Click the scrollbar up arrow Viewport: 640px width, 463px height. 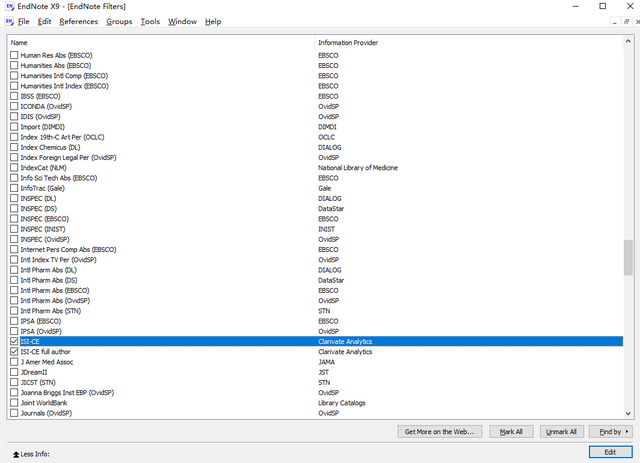628,41
